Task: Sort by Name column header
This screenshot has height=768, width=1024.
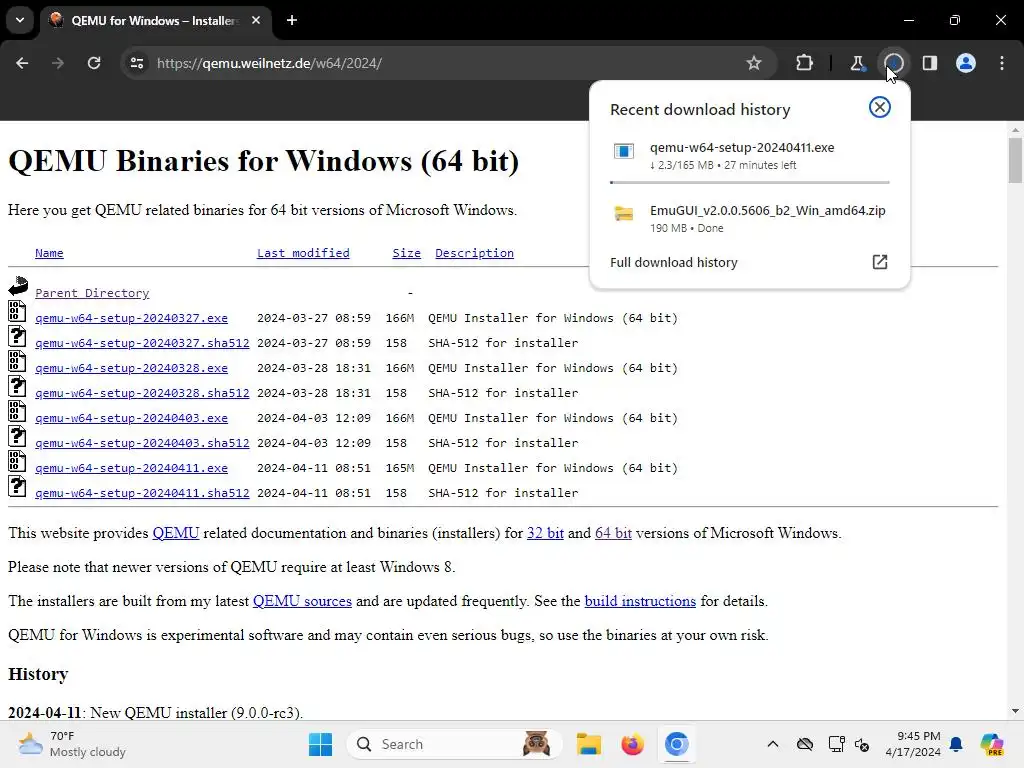Action: 49,253
